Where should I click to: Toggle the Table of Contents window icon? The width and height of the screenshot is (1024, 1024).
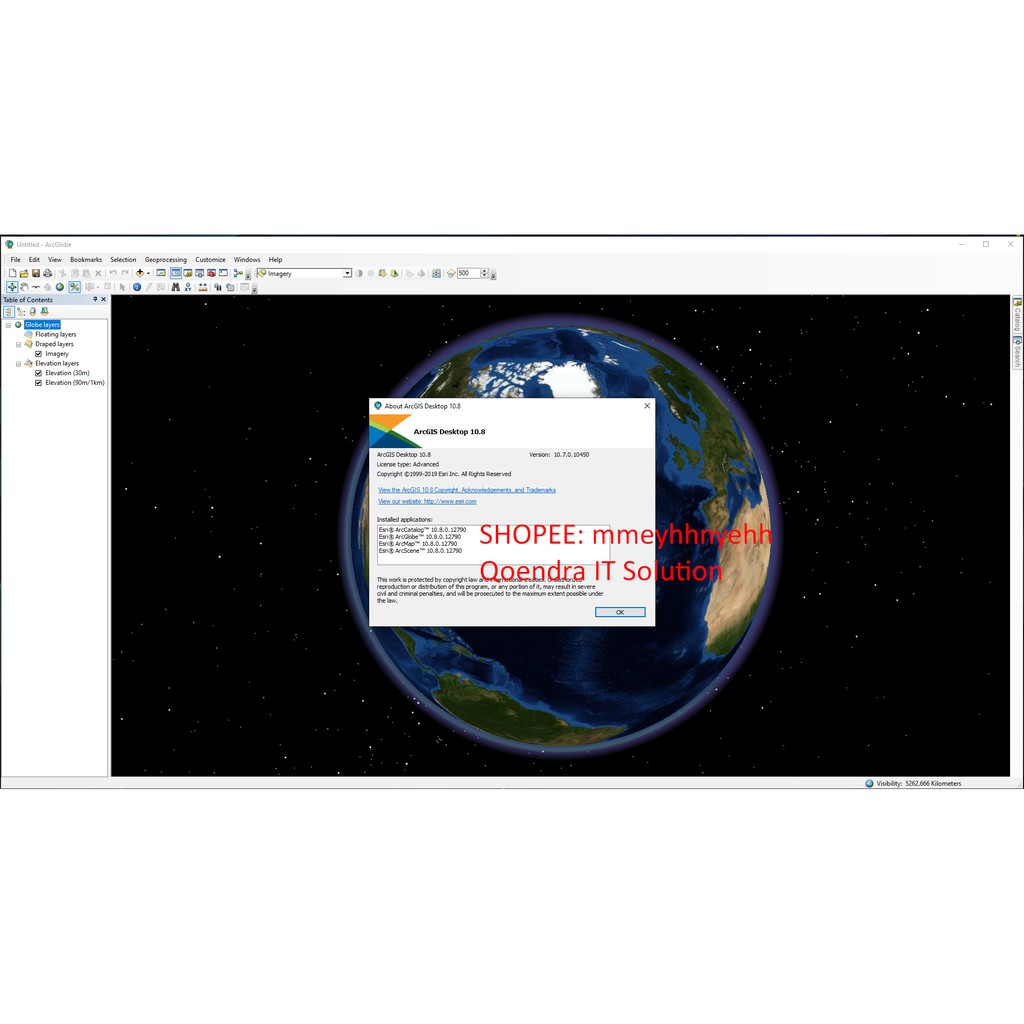coord(176,273)
